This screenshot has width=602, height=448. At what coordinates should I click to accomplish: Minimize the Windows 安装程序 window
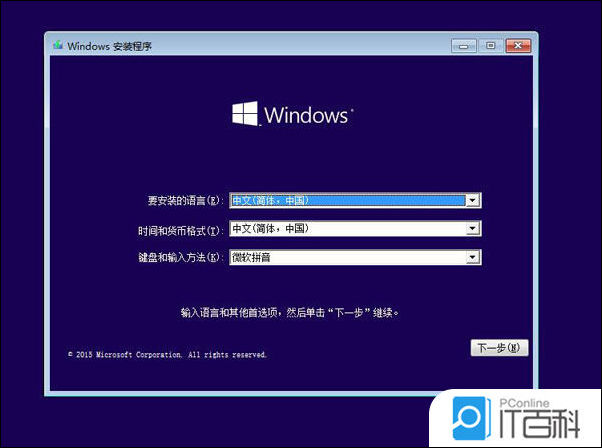(464, 46)
